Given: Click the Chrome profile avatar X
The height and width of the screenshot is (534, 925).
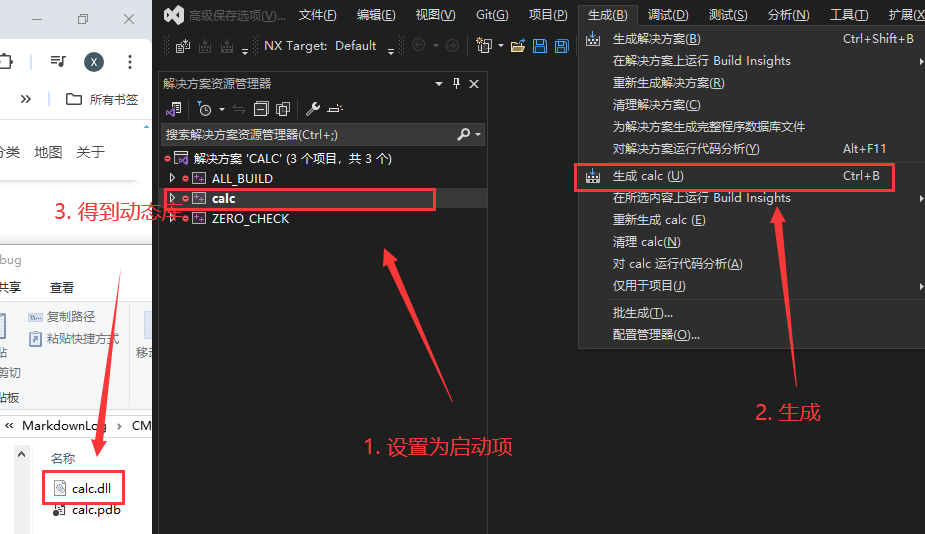Looking at the screenshot, I should 94,61.
